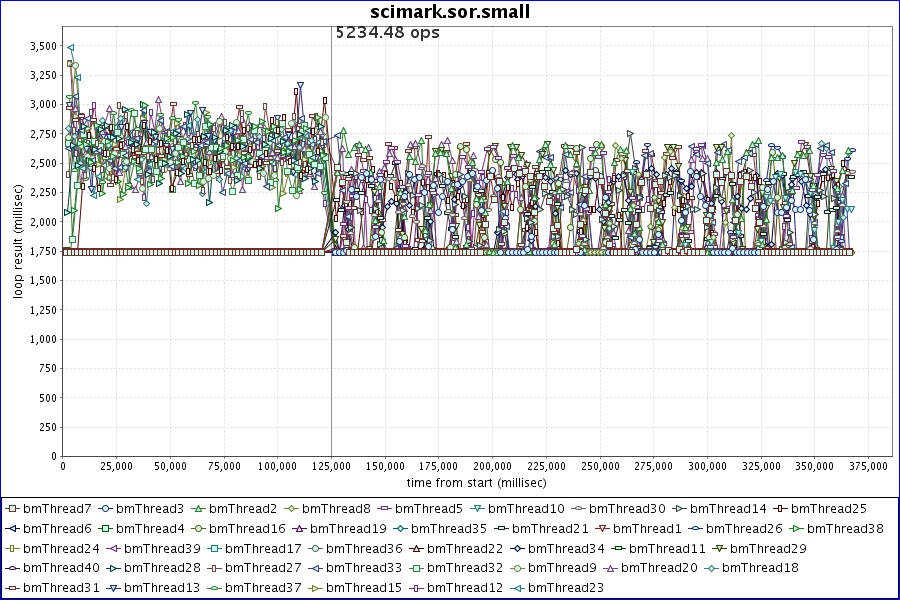
Task: Select the bmThread23 legend entry
Action: (566, 588)
